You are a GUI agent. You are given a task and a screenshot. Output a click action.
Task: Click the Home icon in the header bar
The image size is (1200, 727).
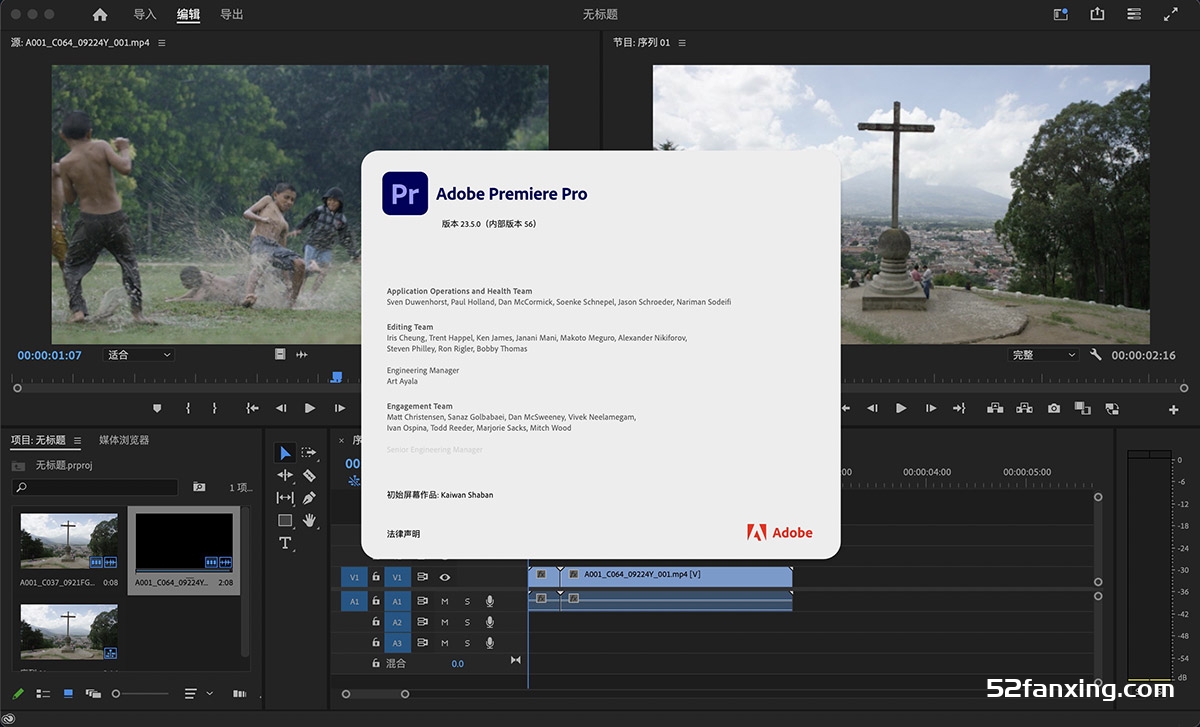[x=99, y=14]
